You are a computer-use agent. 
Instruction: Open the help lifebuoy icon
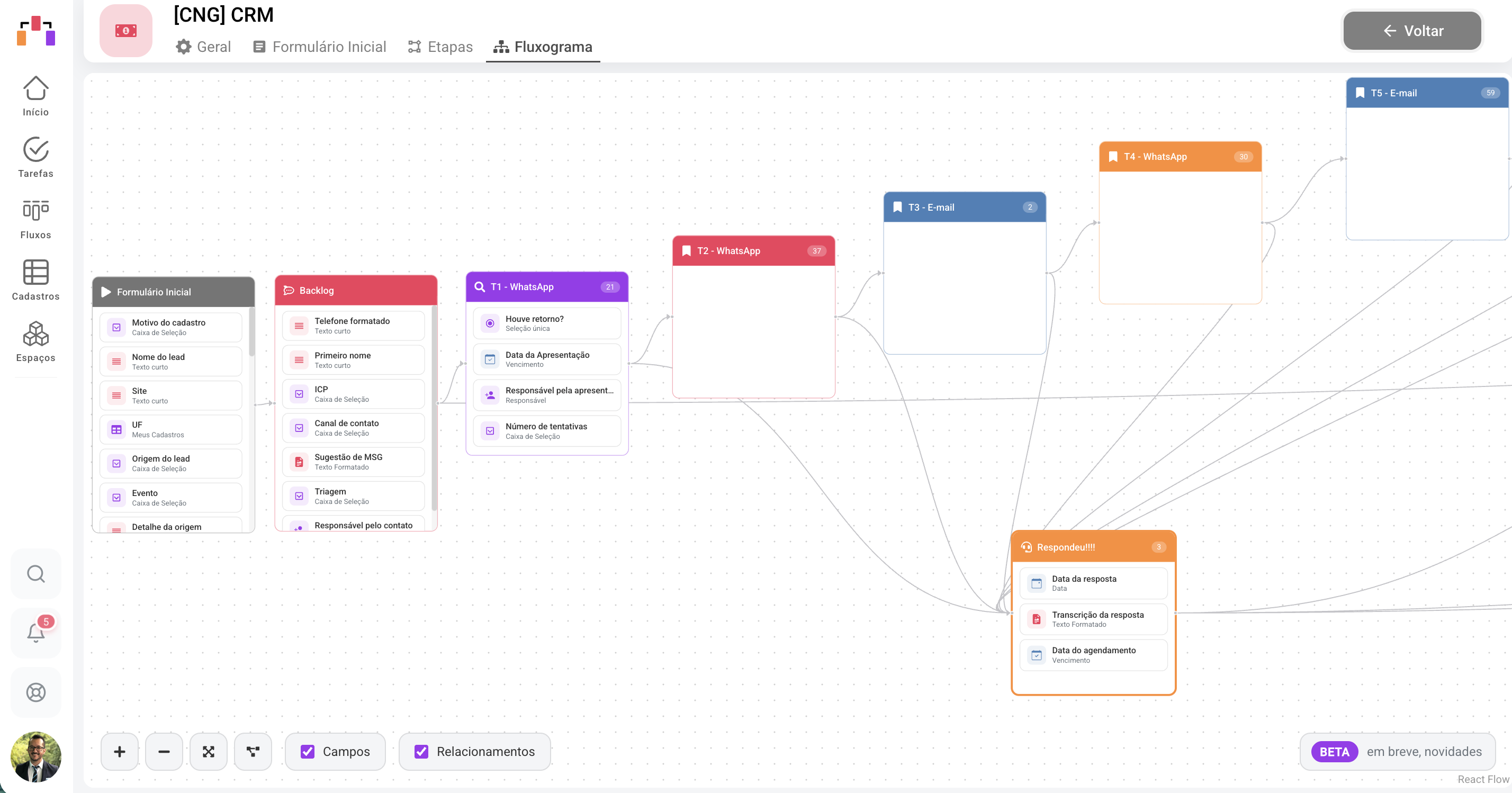[x=36, y=692]
